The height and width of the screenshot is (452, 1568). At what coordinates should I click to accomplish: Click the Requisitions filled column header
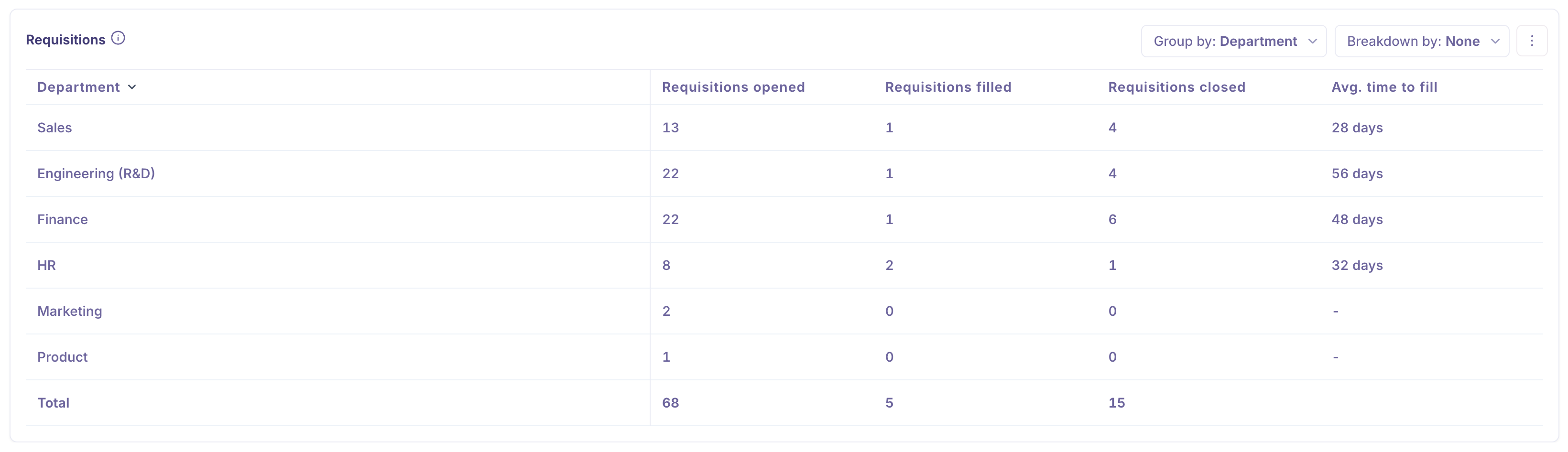click(948, 87)
